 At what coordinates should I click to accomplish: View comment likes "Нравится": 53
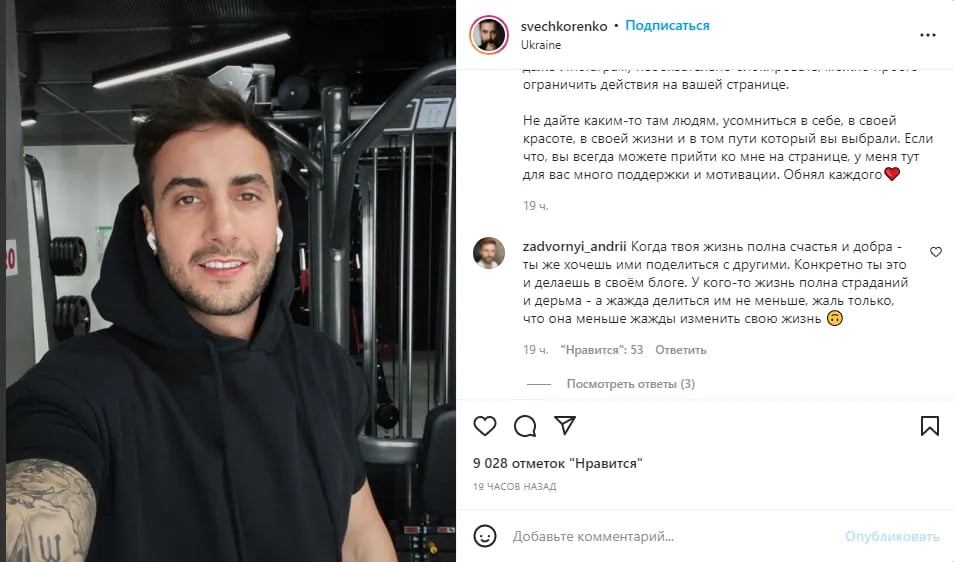click(x=601, y=350)
